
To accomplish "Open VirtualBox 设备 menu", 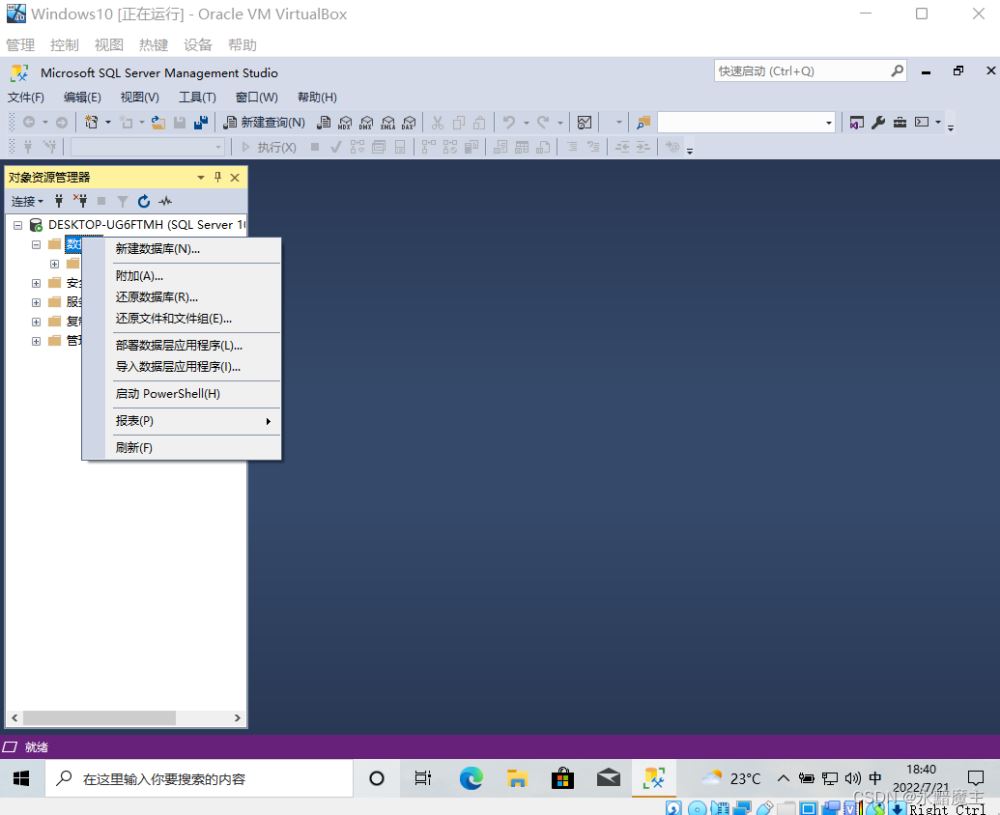I will click(x=198, y=45).
